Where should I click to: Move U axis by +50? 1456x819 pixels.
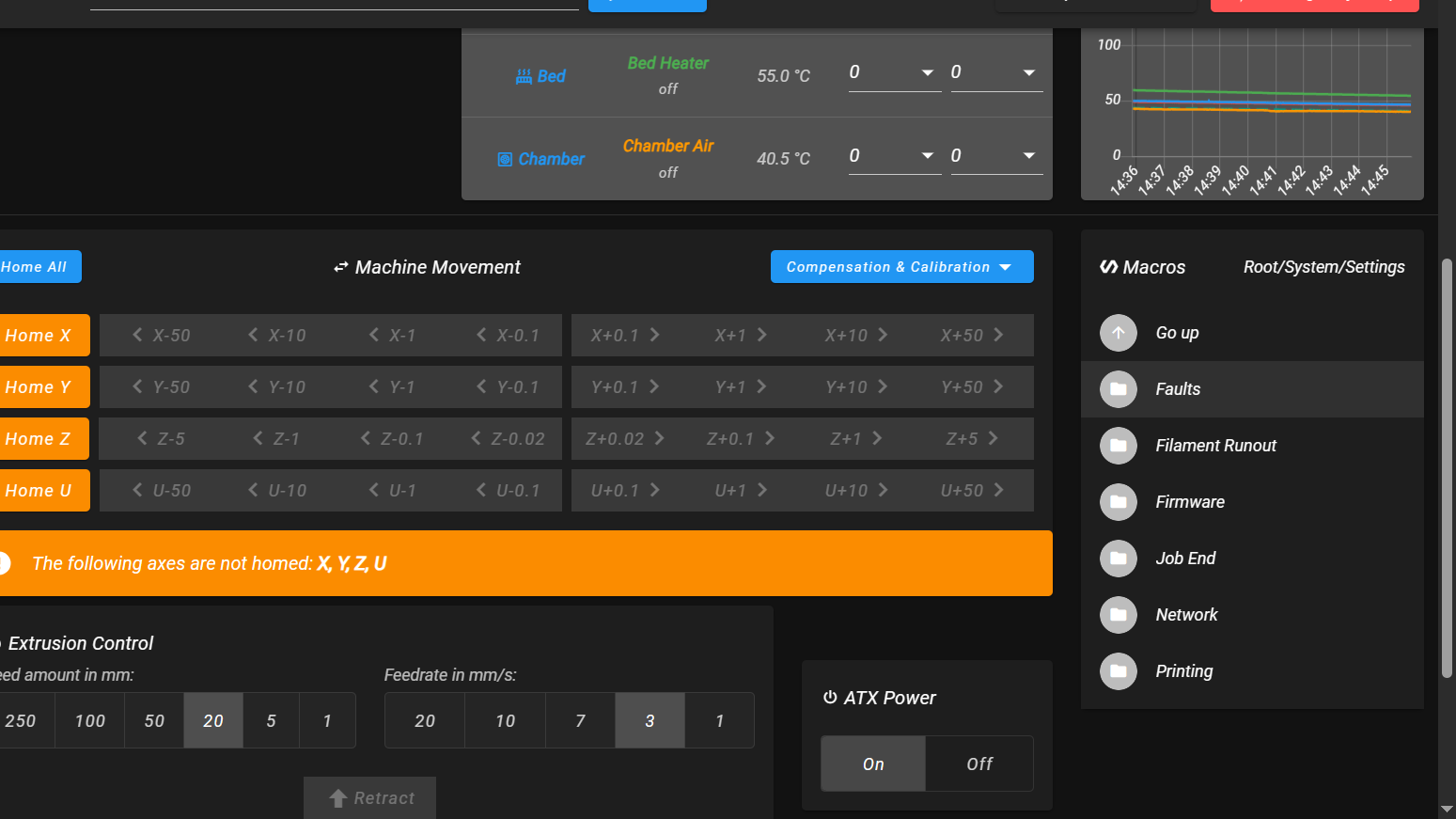[973, 491]
